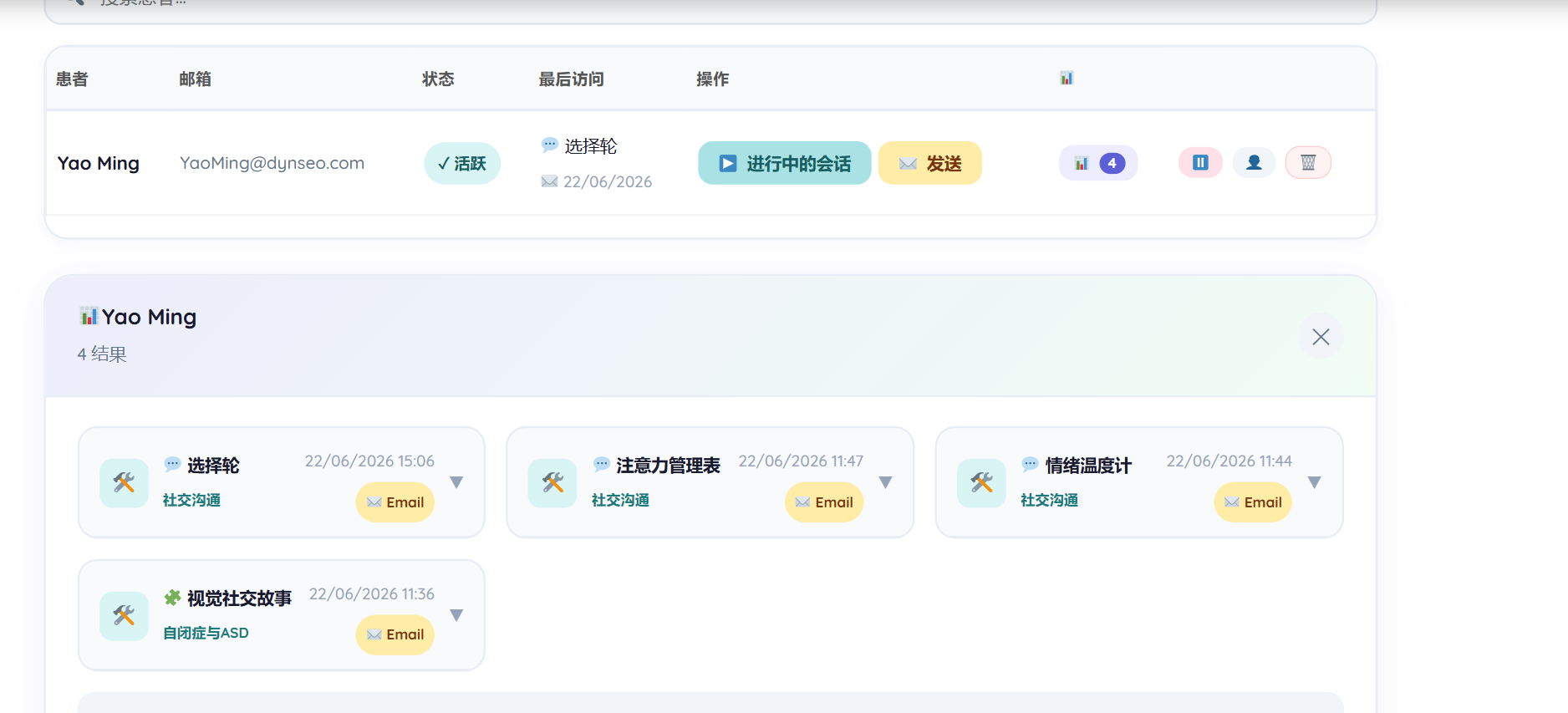Click the chart icon in the table header
Image resolution: width=1568 pixels, height=713 pixels.
coord(1067,79)
